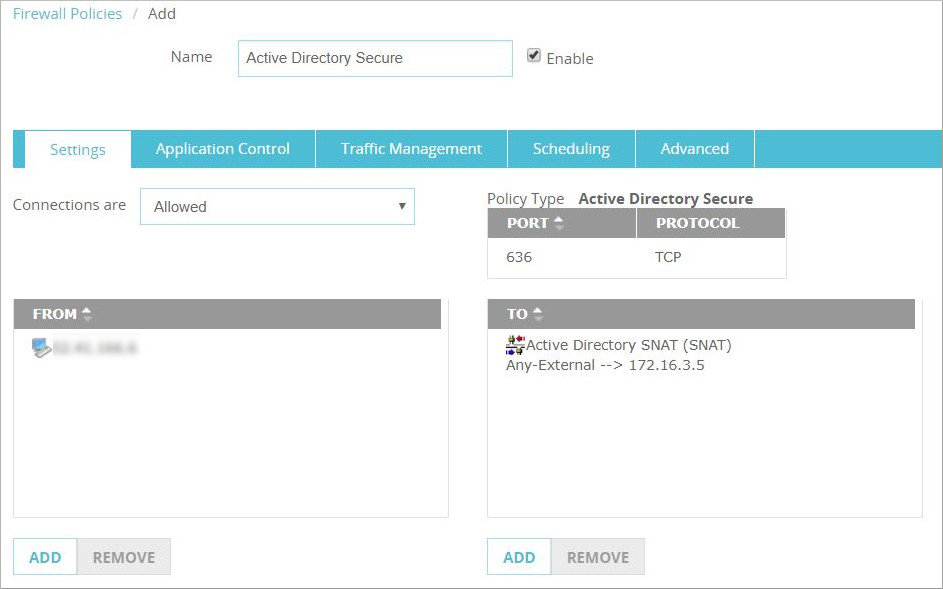Open the Application Control tab
The image size is (943, 589).
[x=222, y=149]
